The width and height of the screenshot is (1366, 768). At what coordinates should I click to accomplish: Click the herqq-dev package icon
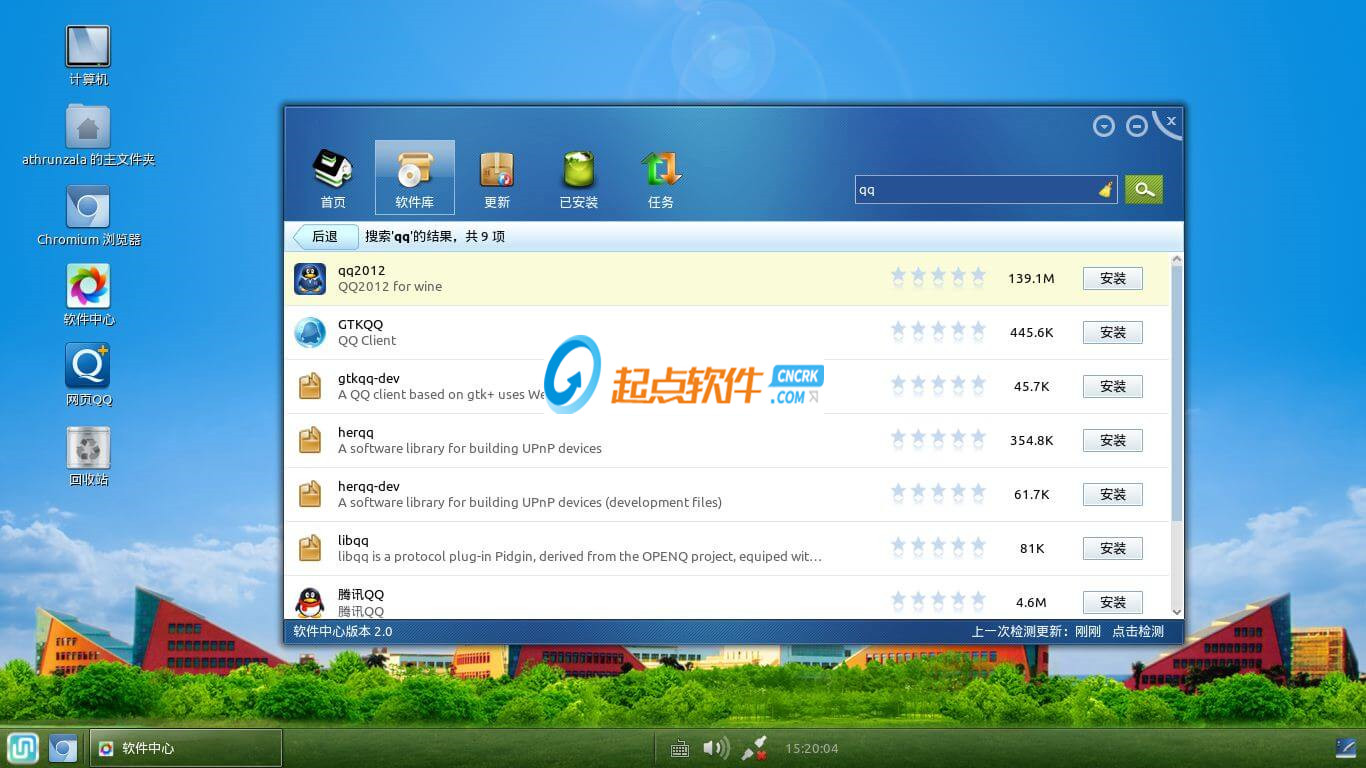[x=310, y=494]
